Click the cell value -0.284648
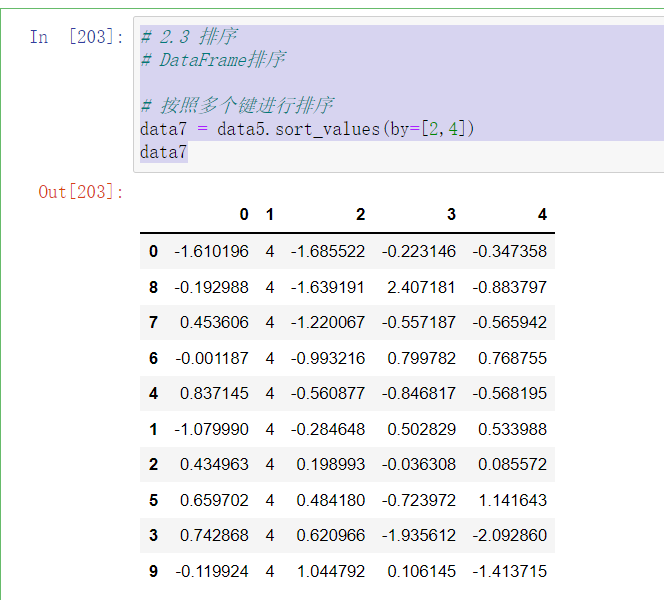Image resolution: width=664 pixels, height=600 pixels. point(328,429)
